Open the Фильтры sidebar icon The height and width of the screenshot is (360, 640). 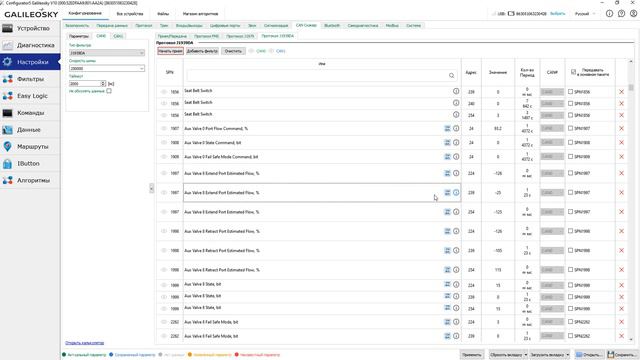7,79
